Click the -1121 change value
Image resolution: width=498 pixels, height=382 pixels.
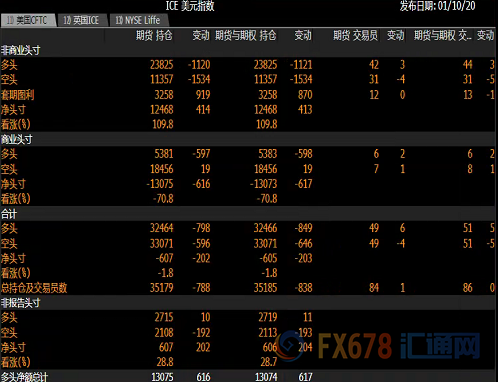(x=301, y=65)
